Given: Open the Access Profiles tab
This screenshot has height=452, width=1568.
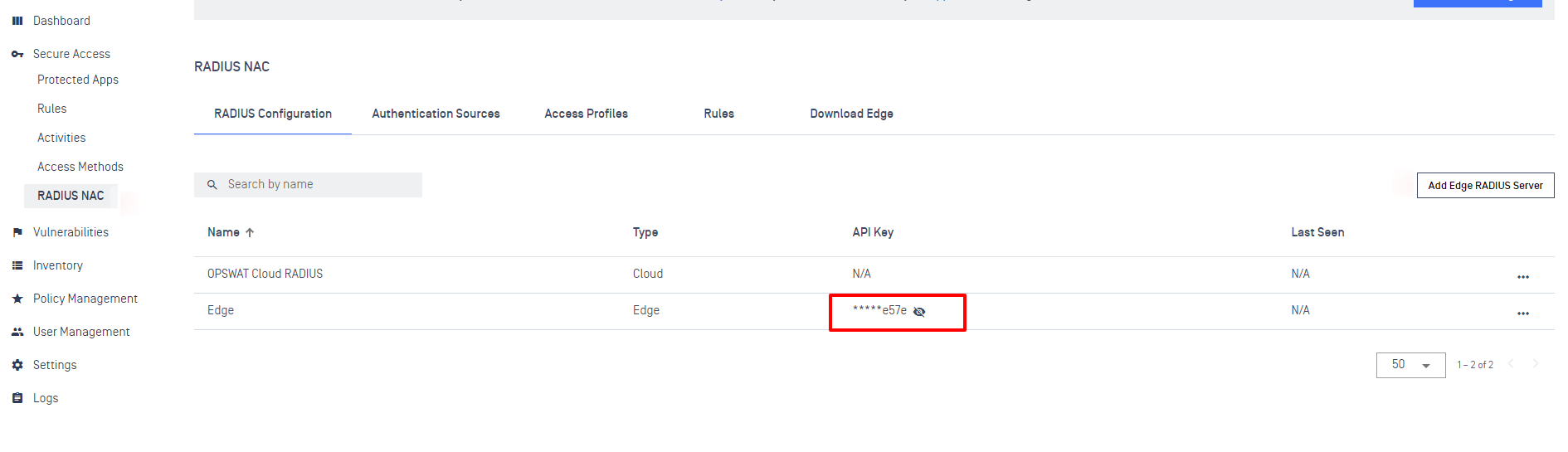Looking at the screenshot, I should point(586,114).
